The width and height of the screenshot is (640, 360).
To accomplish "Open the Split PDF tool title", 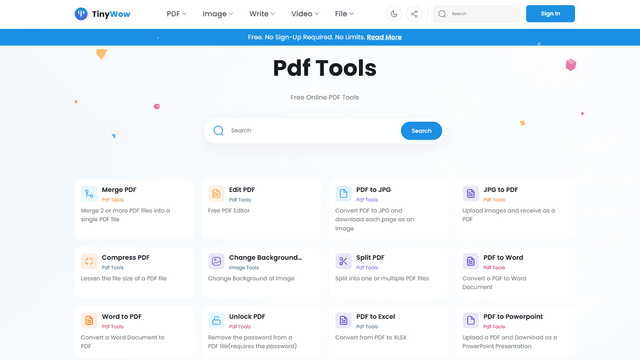I will coord(370,258).
